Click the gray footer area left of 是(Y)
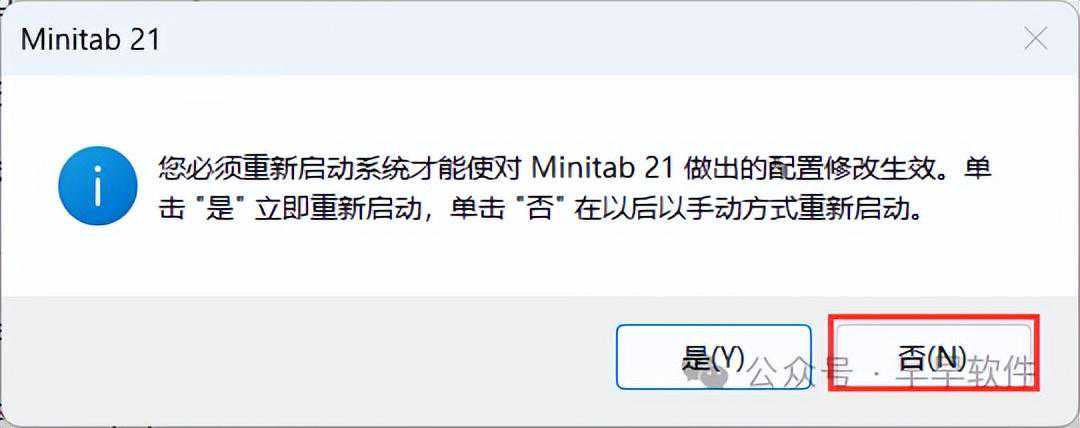Image resolution: width=1080 pixels, height=428 pixels. [x=310, y=356]
